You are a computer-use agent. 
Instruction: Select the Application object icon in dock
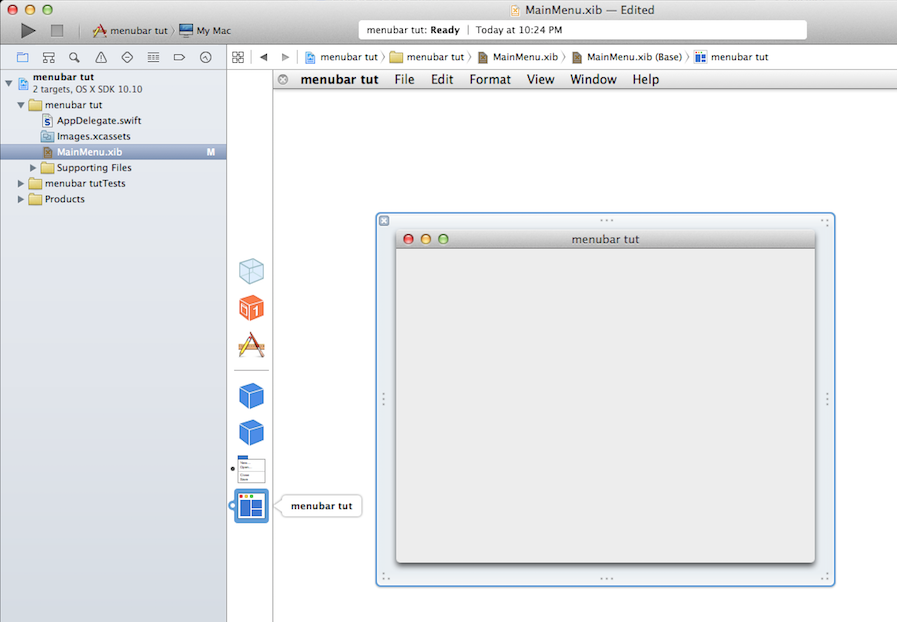(x=251, y=346)
